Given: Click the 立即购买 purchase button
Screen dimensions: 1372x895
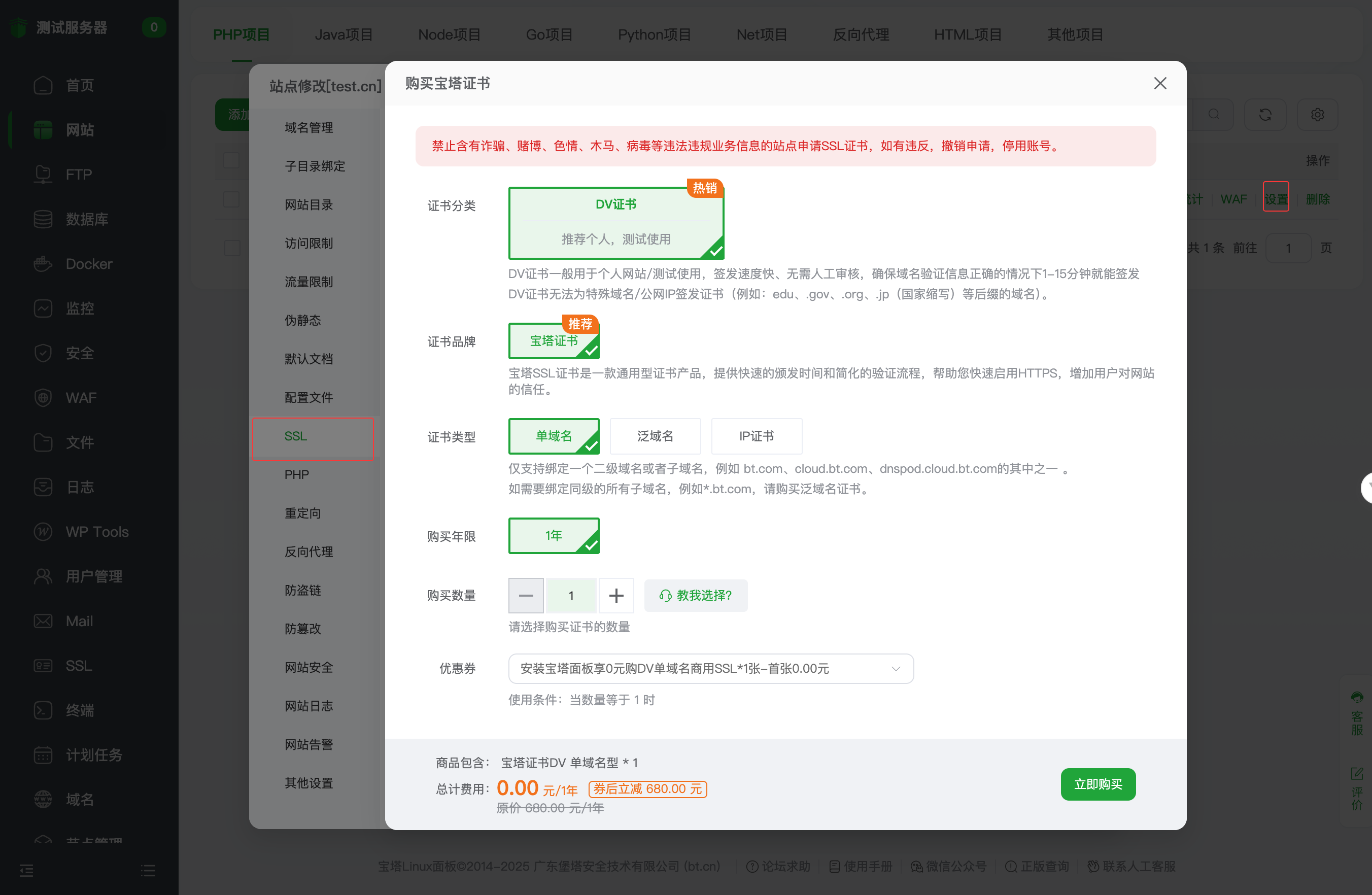Looking at the screenshot, I should click(1097, 784).
